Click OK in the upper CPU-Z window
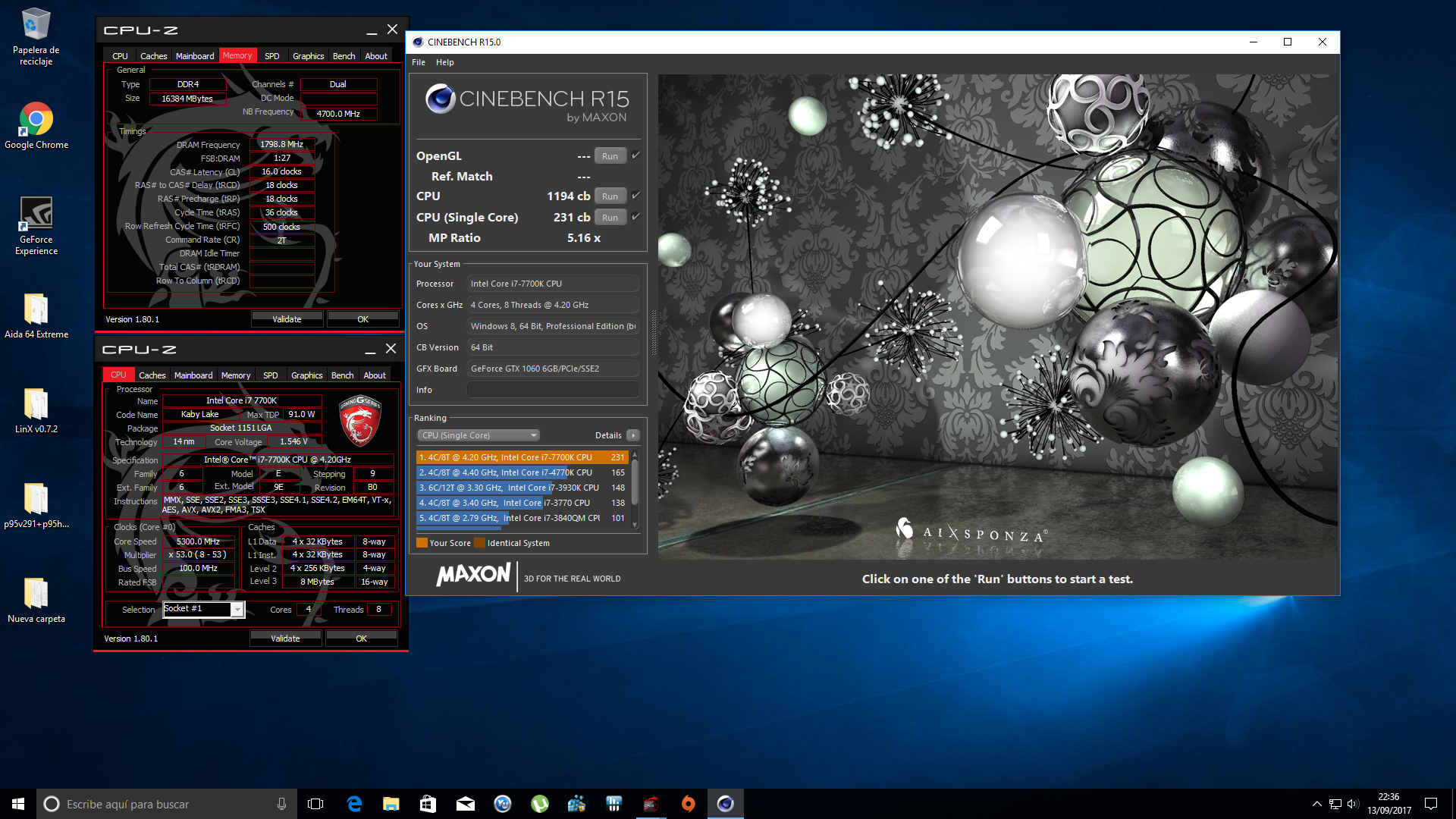This screenshot has width=1456, height=819. [363, 319]
